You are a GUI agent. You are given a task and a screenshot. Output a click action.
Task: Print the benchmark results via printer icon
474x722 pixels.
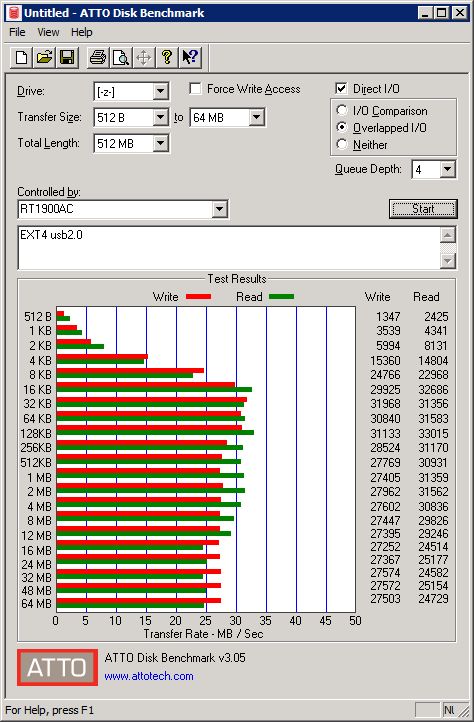pyautogui.click(x=98, y=58)
